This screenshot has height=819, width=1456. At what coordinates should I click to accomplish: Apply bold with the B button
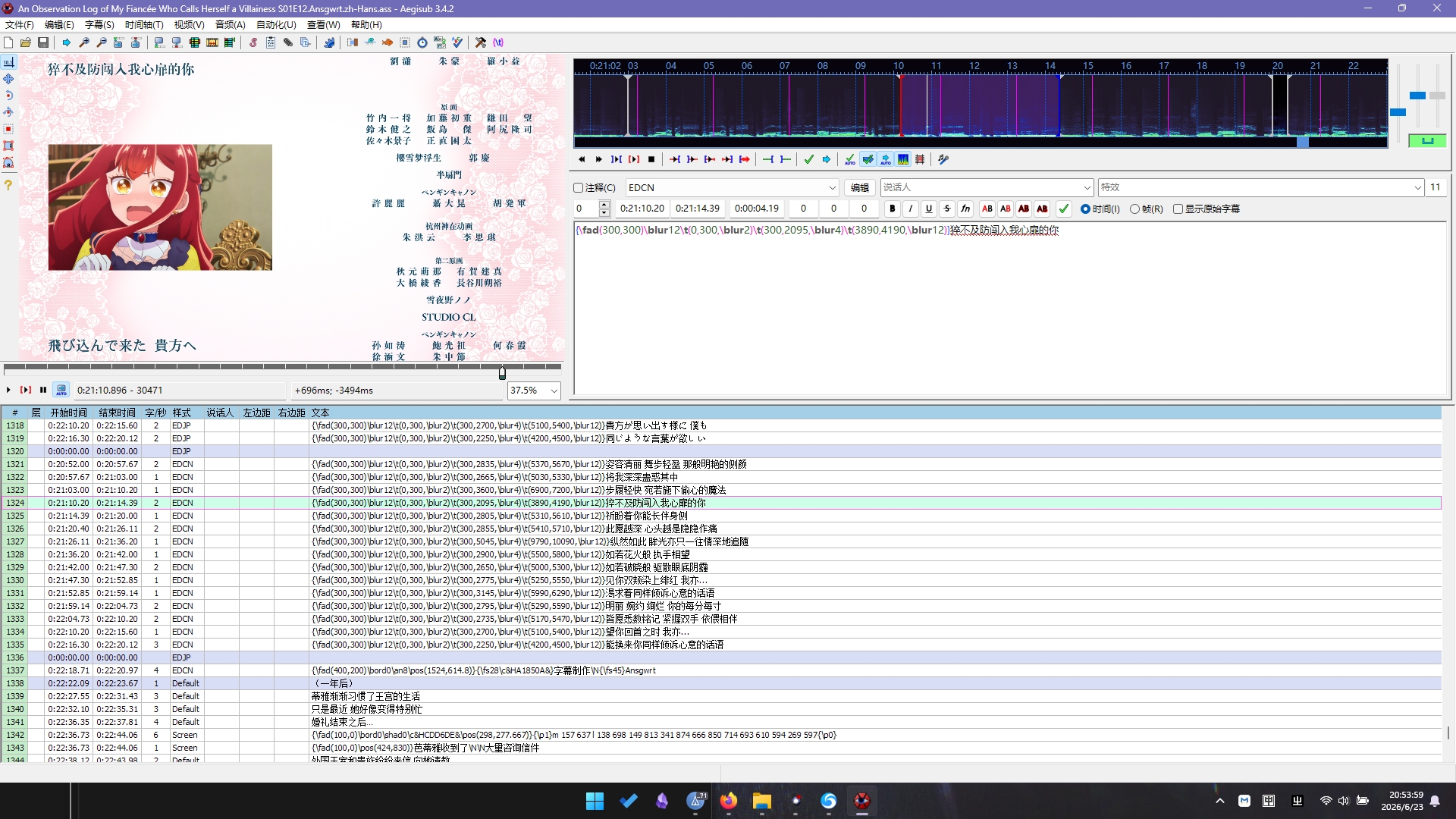click(893, 209)
